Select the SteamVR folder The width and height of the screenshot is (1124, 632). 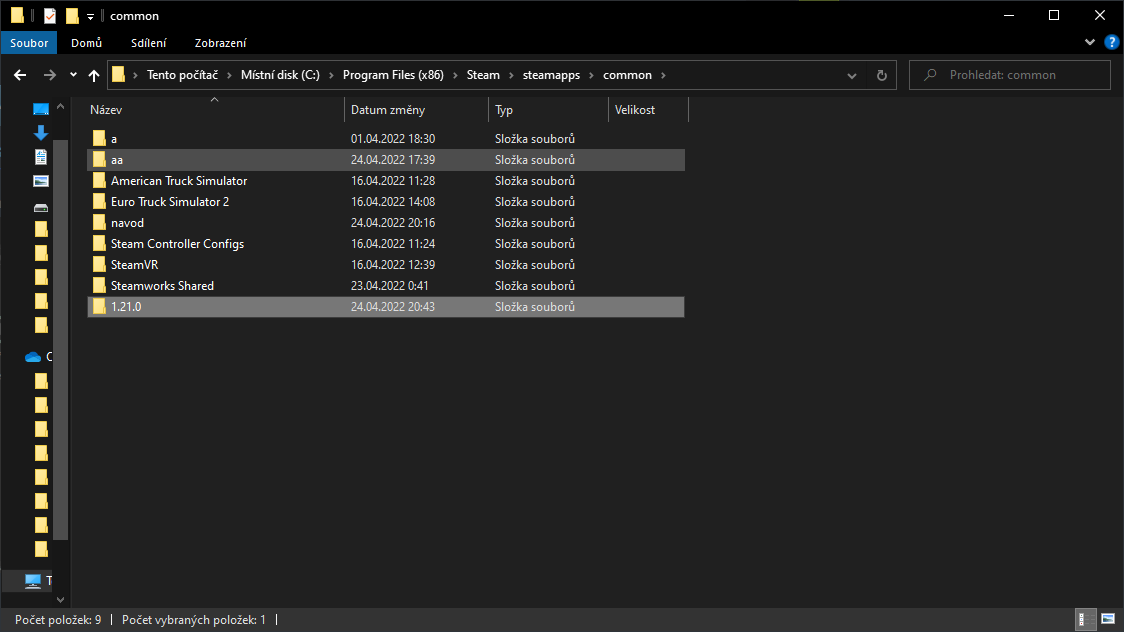point(135,264)
